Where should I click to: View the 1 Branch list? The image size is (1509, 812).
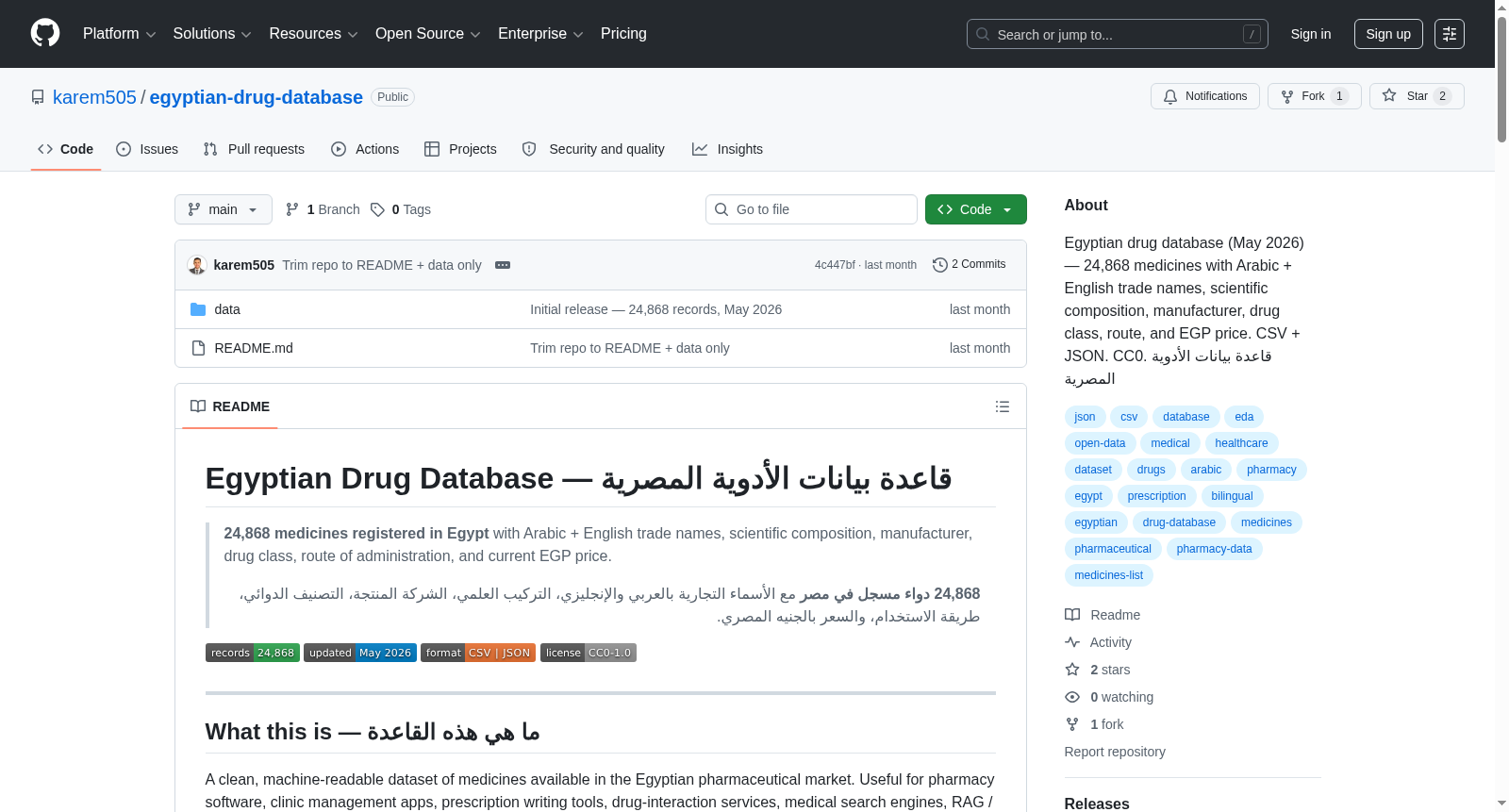point(323,209)
